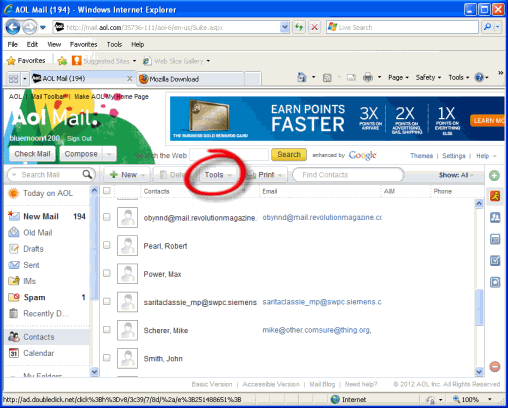The width and height of the screenshot is (508, 408).
Task: Click the mail folder list scrollbar thumb
Action: 95,247
